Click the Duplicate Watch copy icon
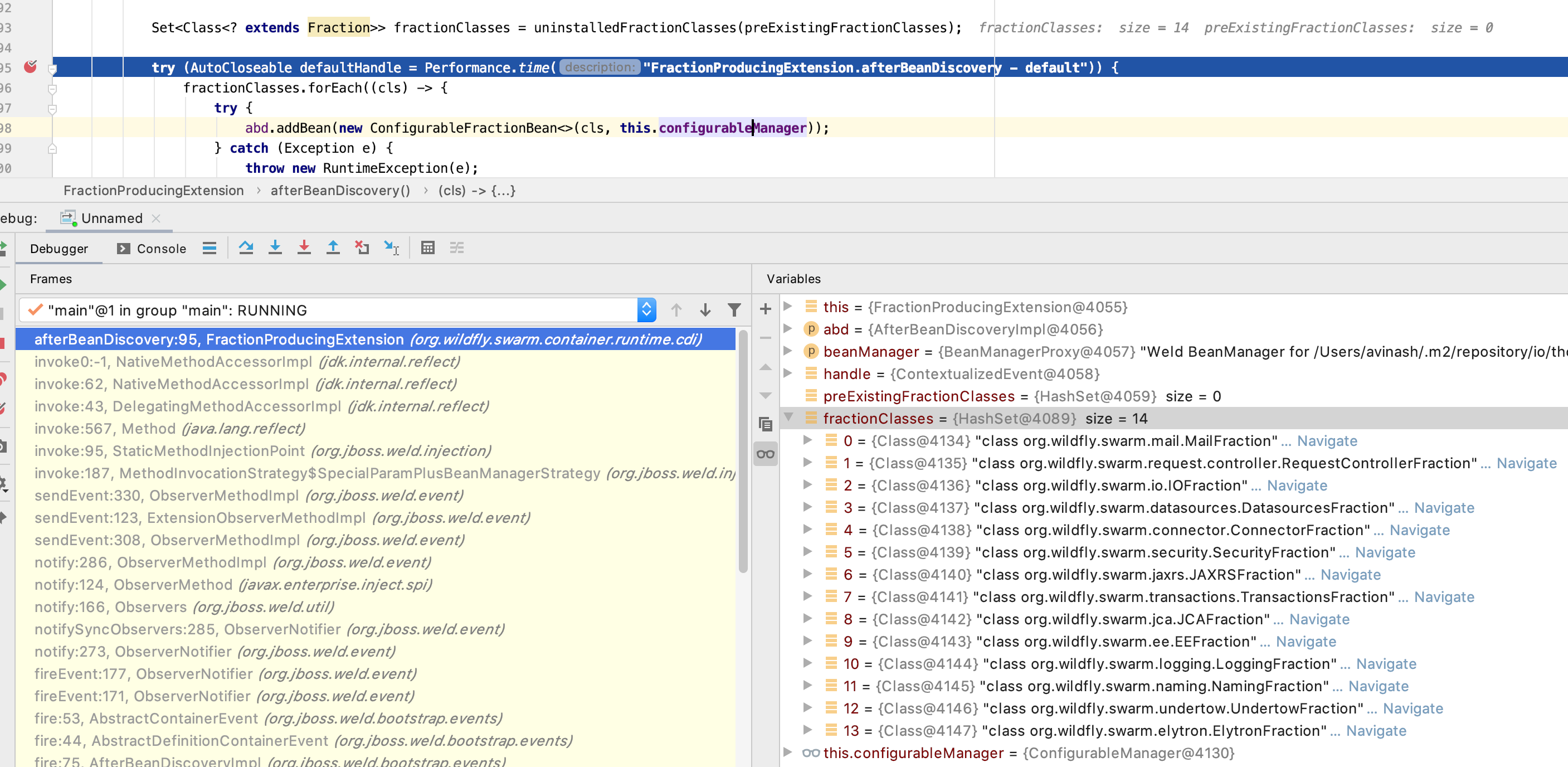1568x767 pixels. 766,424
